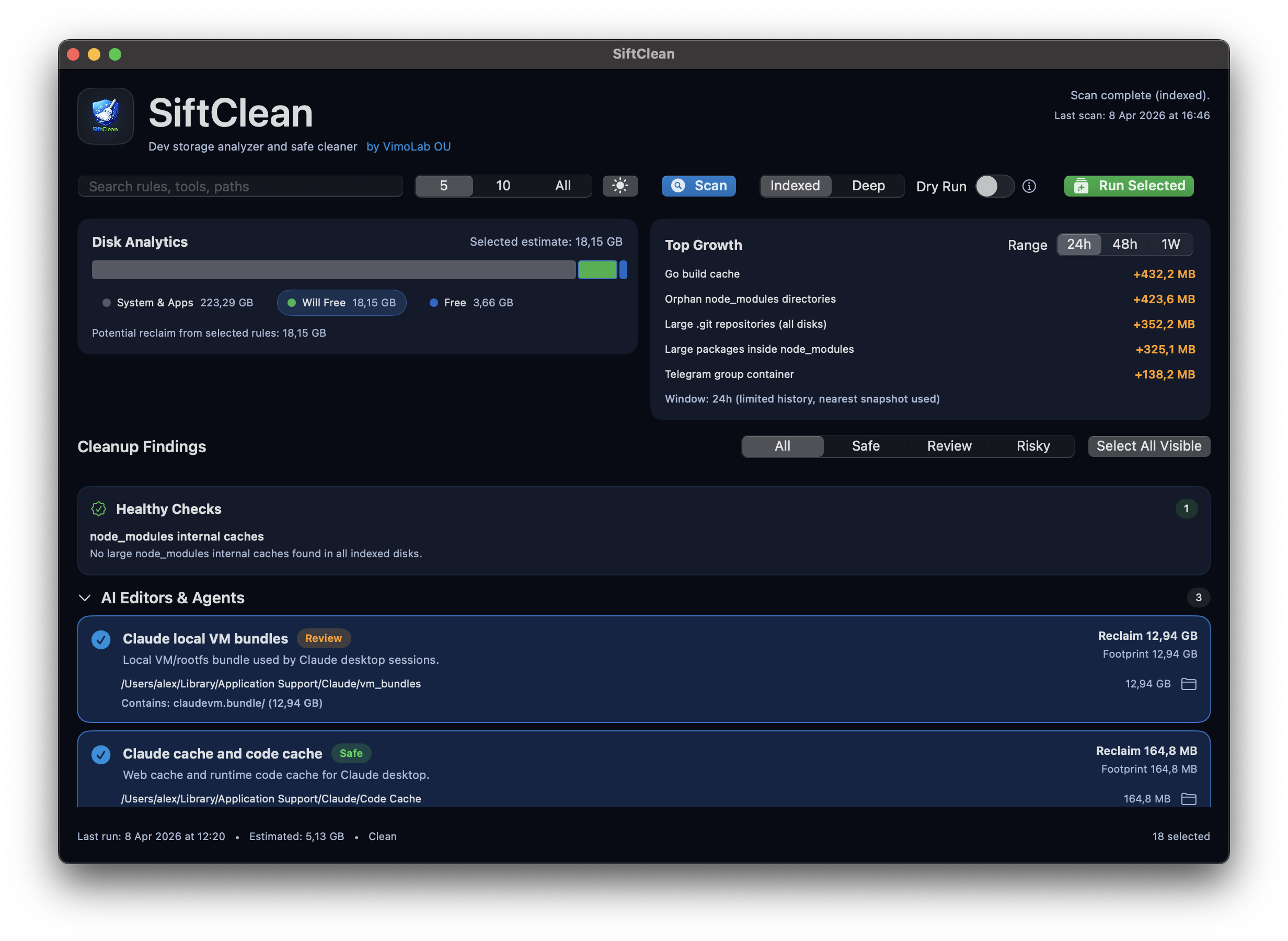This screenshot has height=941, width=1288.
Task: Show top 10 results
Action: click(503, 186)
